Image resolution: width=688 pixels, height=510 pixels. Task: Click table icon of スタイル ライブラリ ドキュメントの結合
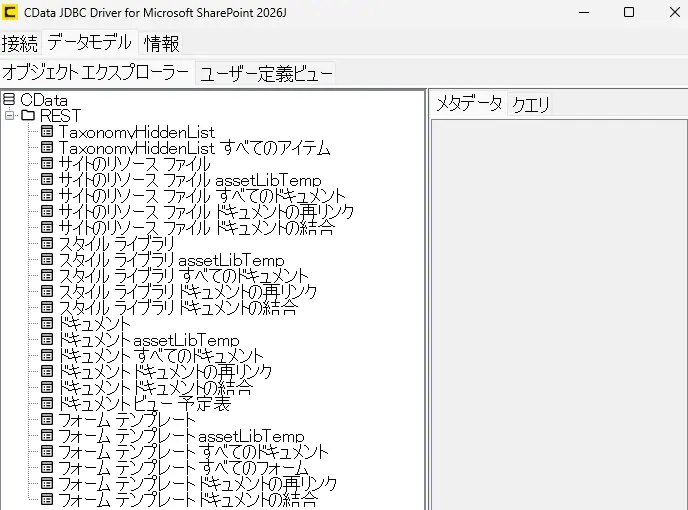(47, 307)
